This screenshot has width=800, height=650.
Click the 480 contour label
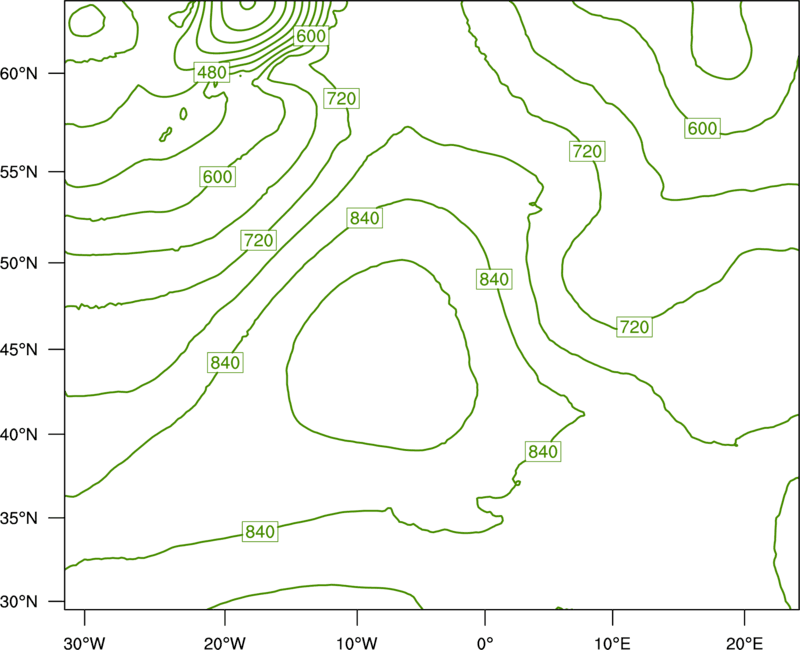click(x=212, y=72)
